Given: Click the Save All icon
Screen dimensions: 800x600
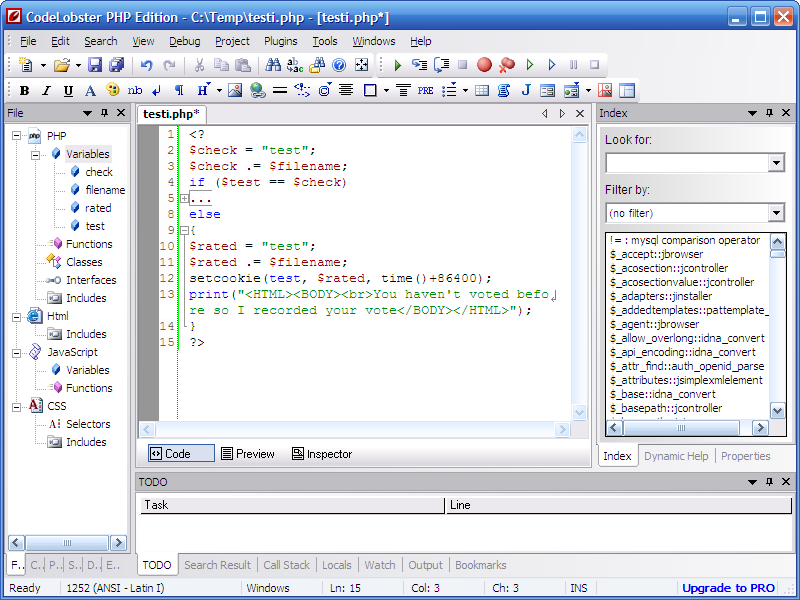Looking at the screenshot, I should coord(117,65).
